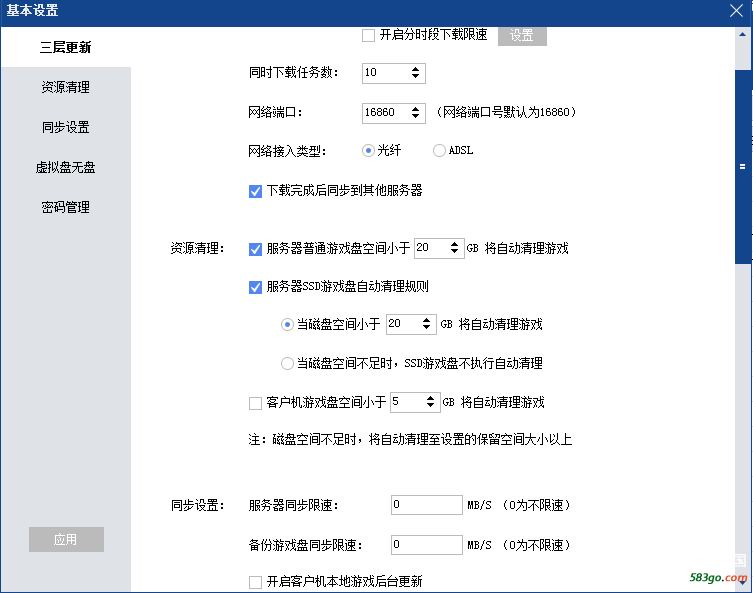
Task: Increase 服务器普通游戏盘 GB threshold with up arrow
Action: (x=454, y=244)
